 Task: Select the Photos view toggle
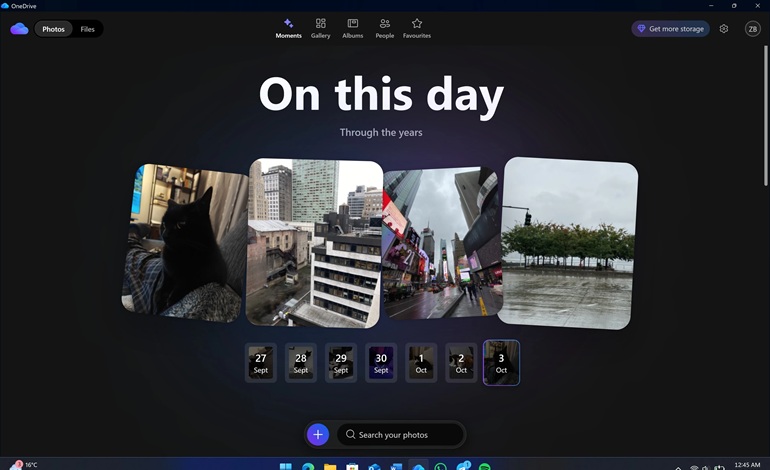pyautogui.click(x=53, y=29)
